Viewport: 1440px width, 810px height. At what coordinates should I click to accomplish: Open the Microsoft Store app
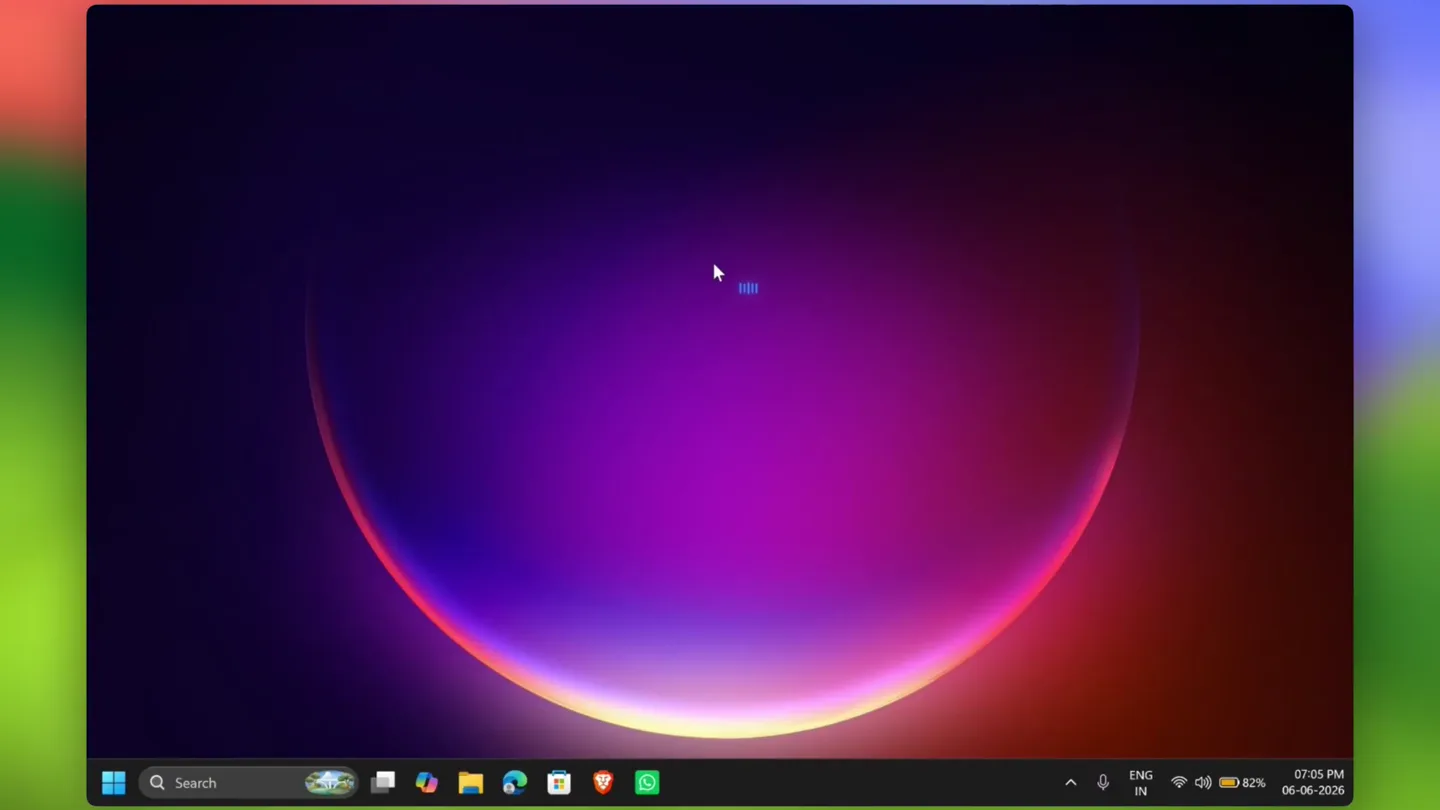[559, 783]
